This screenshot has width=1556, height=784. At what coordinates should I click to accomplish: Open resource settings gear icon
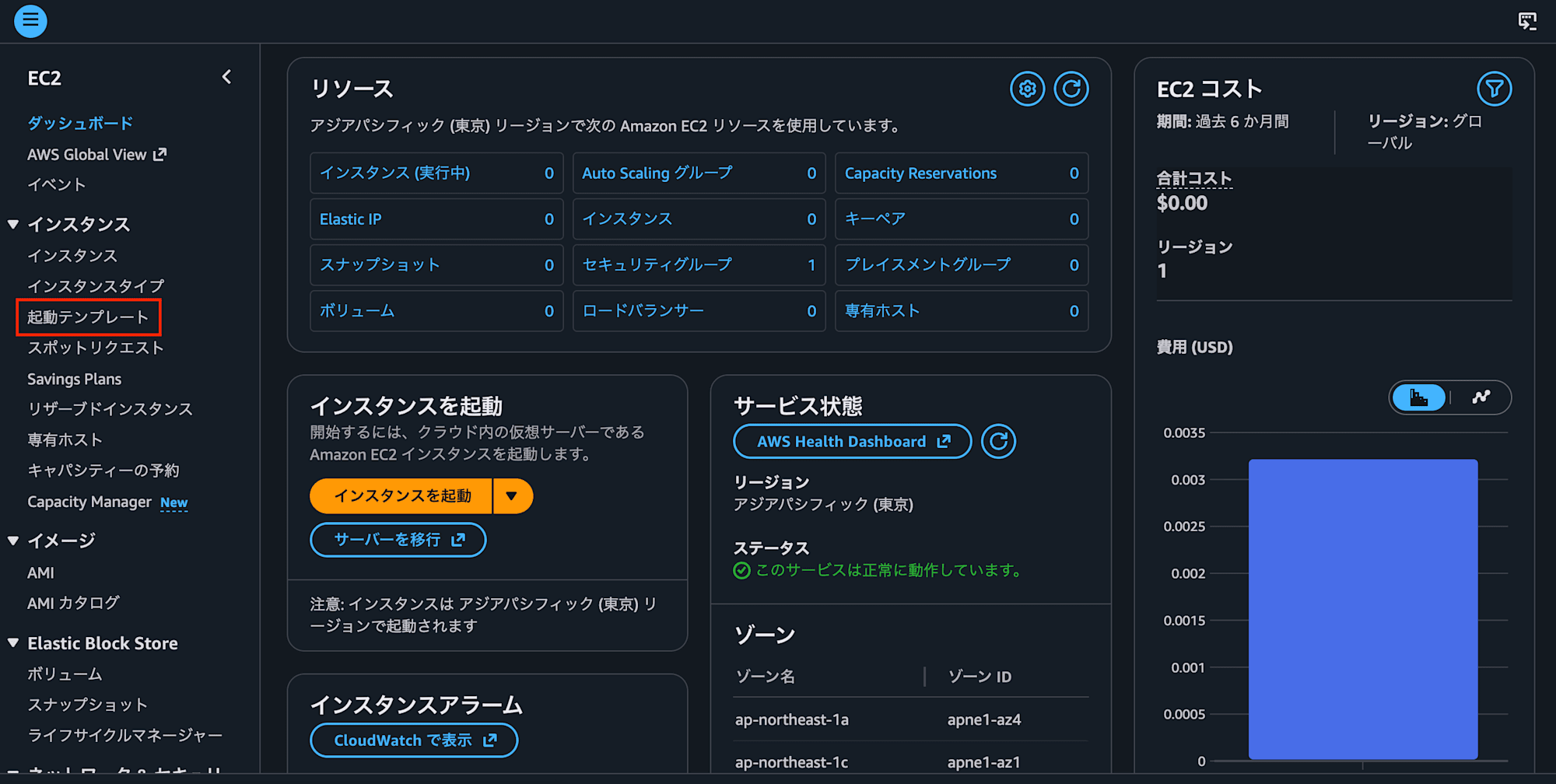[1027, 89]
